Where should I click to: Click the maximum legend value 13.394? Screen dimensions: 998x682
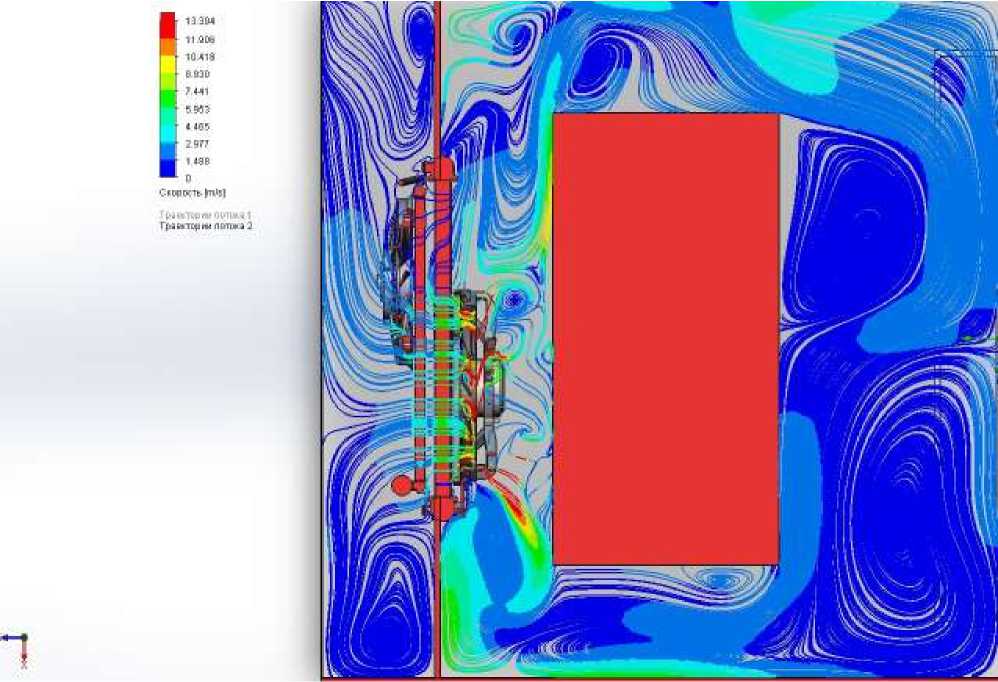point(199,22)
